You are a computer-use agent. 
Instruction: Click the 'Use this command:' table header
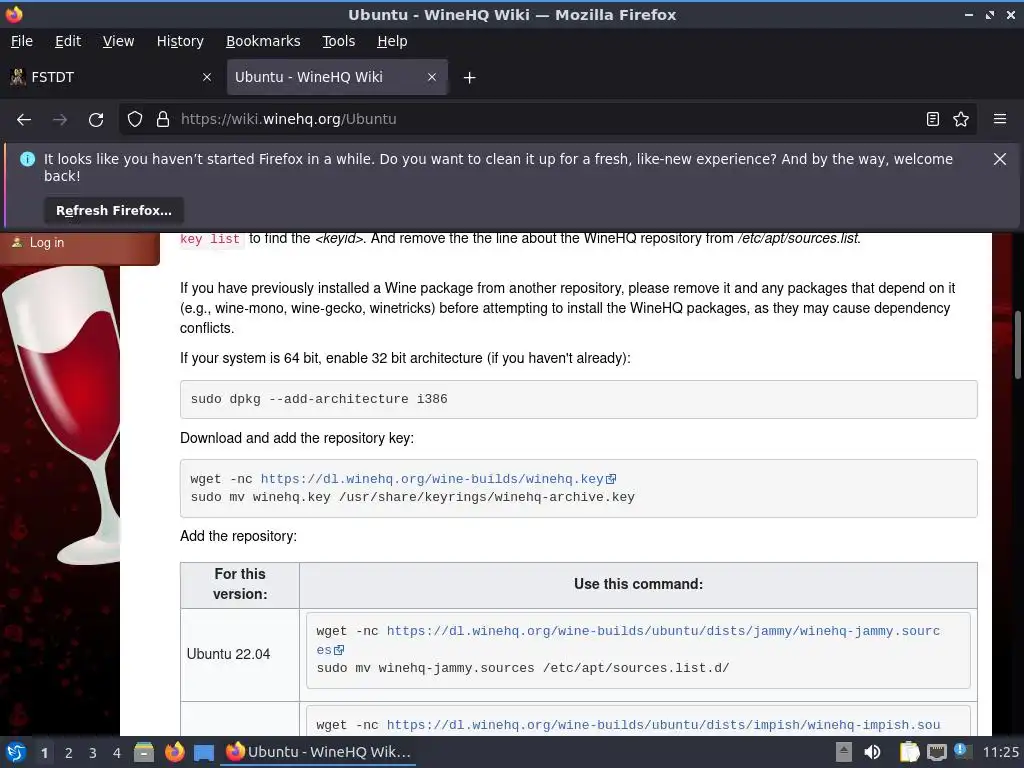(638, 584)
